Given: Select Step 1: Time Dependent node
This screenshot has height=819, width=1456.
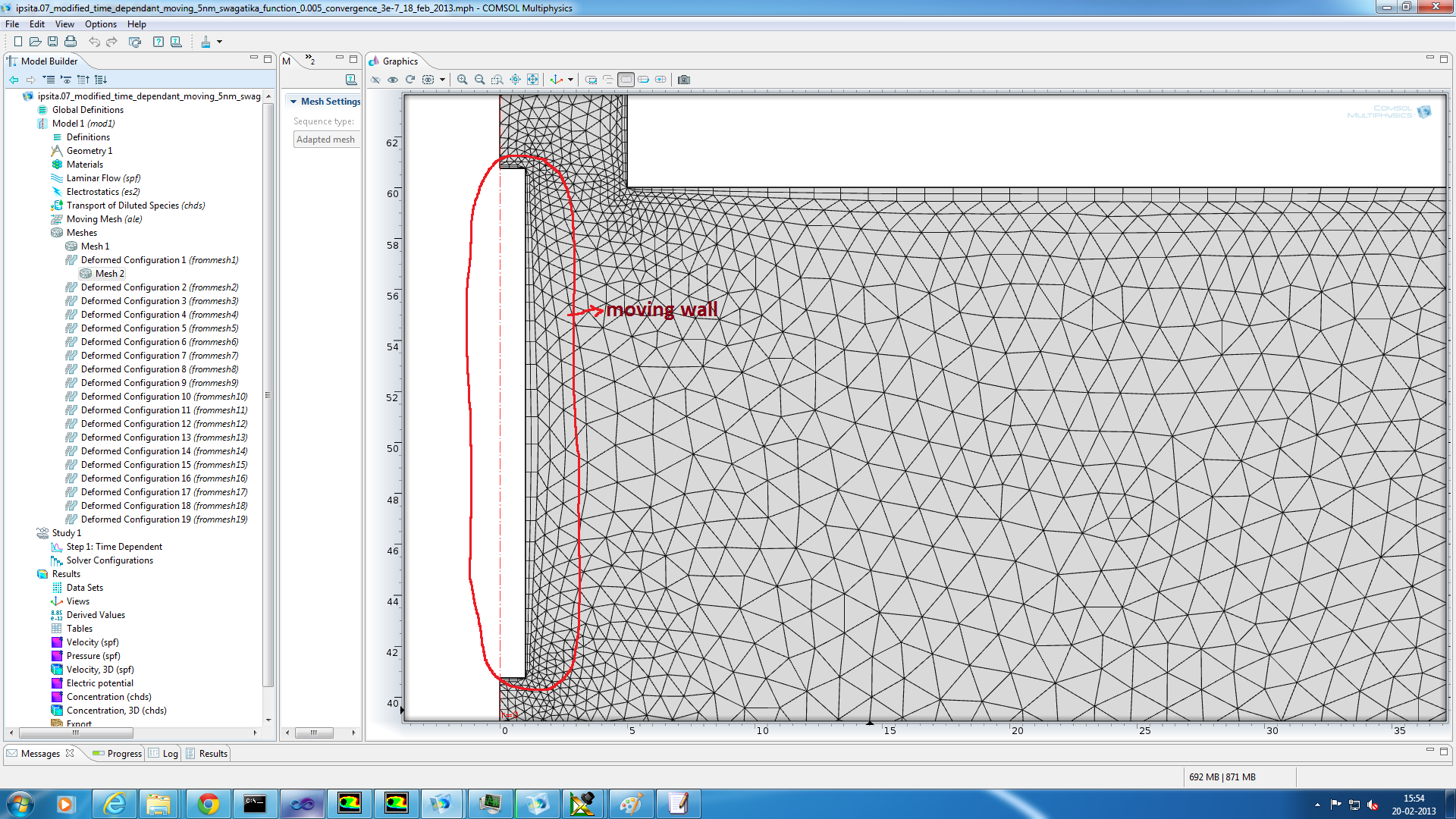Looking at the screenshot, I should pos(114,547).
